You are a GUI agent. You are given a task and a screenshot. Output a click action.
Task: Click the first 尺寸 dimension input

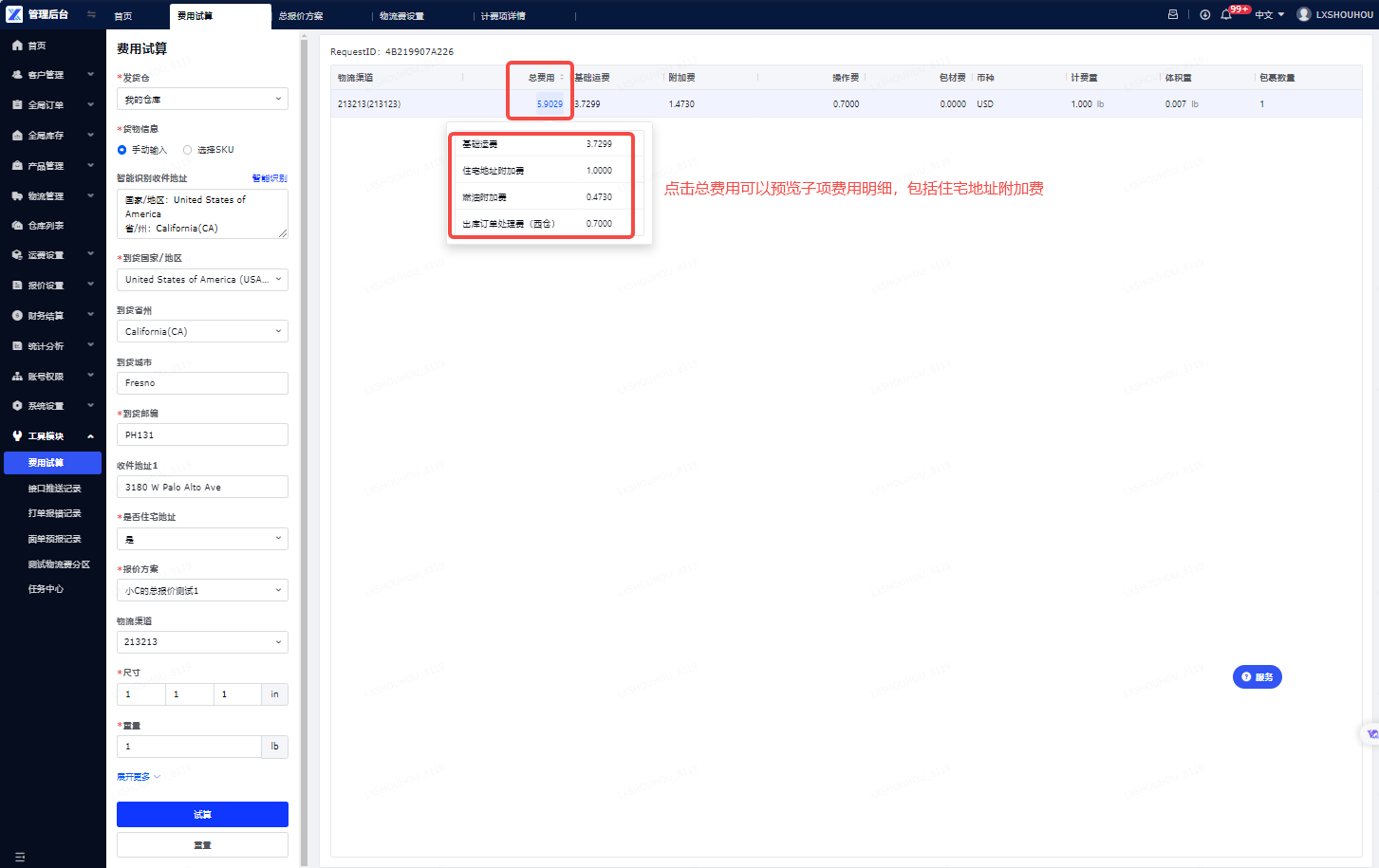(140, 694)
